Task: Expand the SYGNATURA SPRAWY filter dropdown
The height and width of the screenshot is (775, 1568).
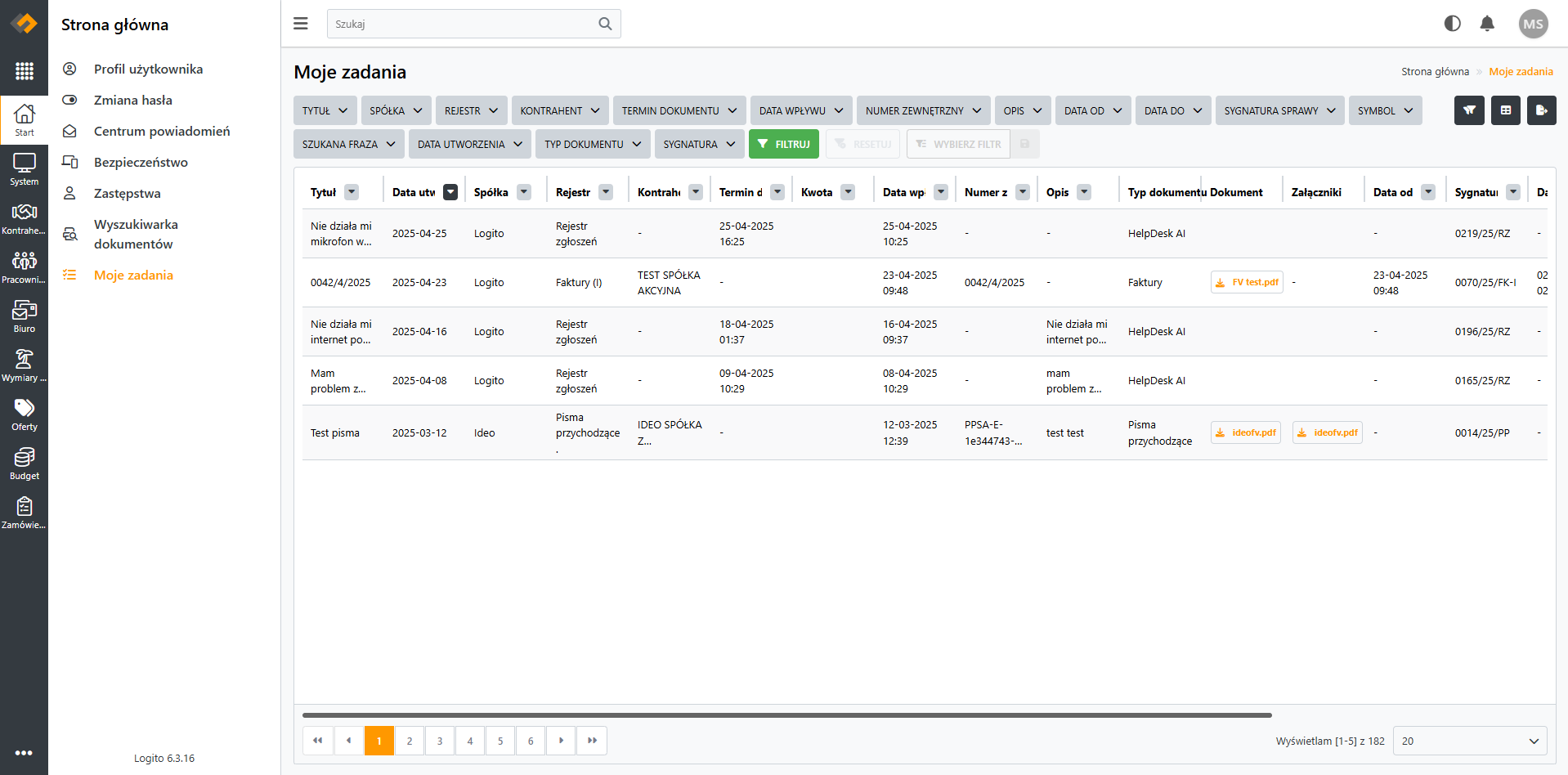Action: pyautogui.click(x=1279, y=110)
